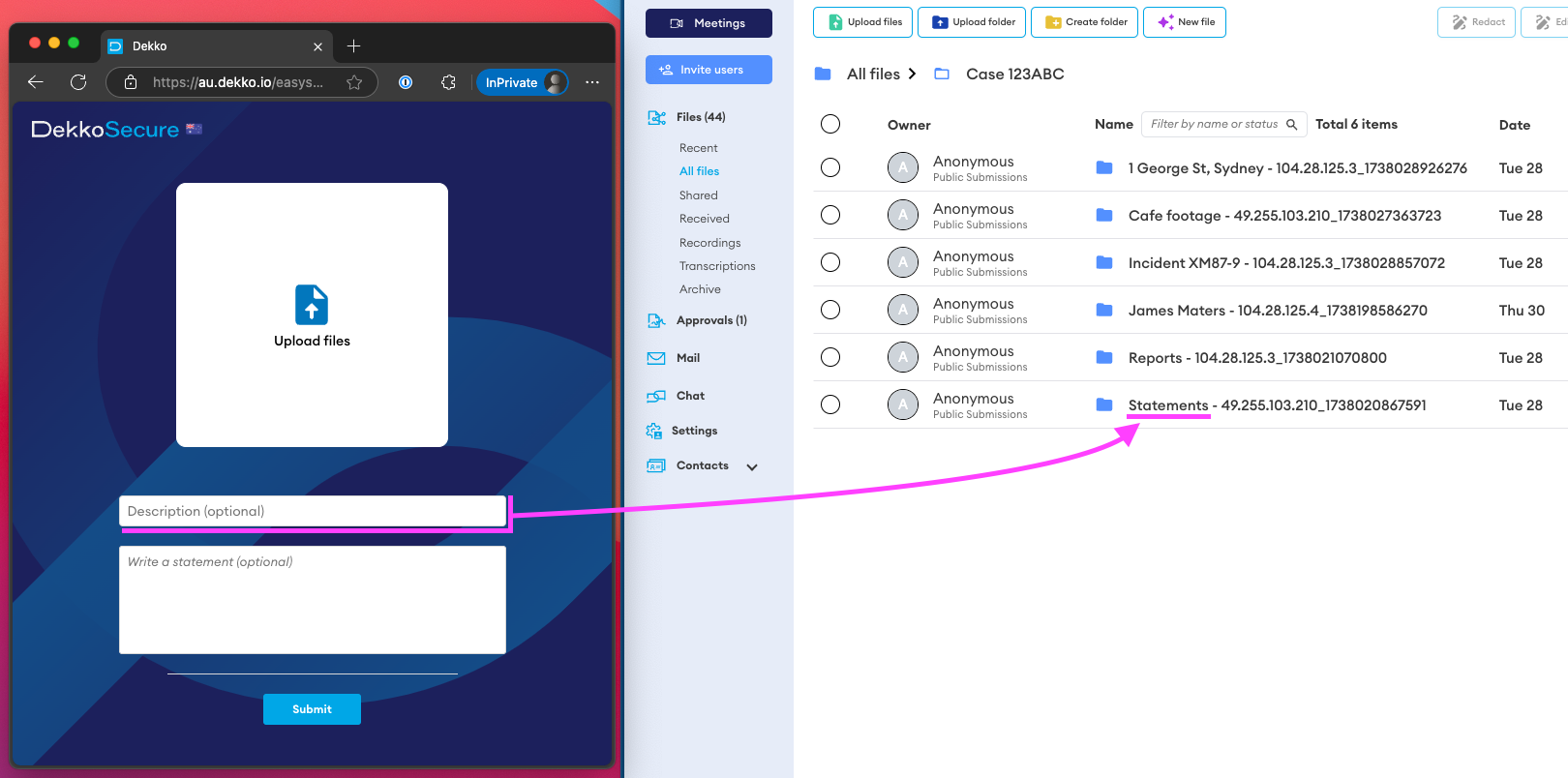Select the James Maters row checkbox
The width and height of the screenshot is (1568, 778).
830,310
